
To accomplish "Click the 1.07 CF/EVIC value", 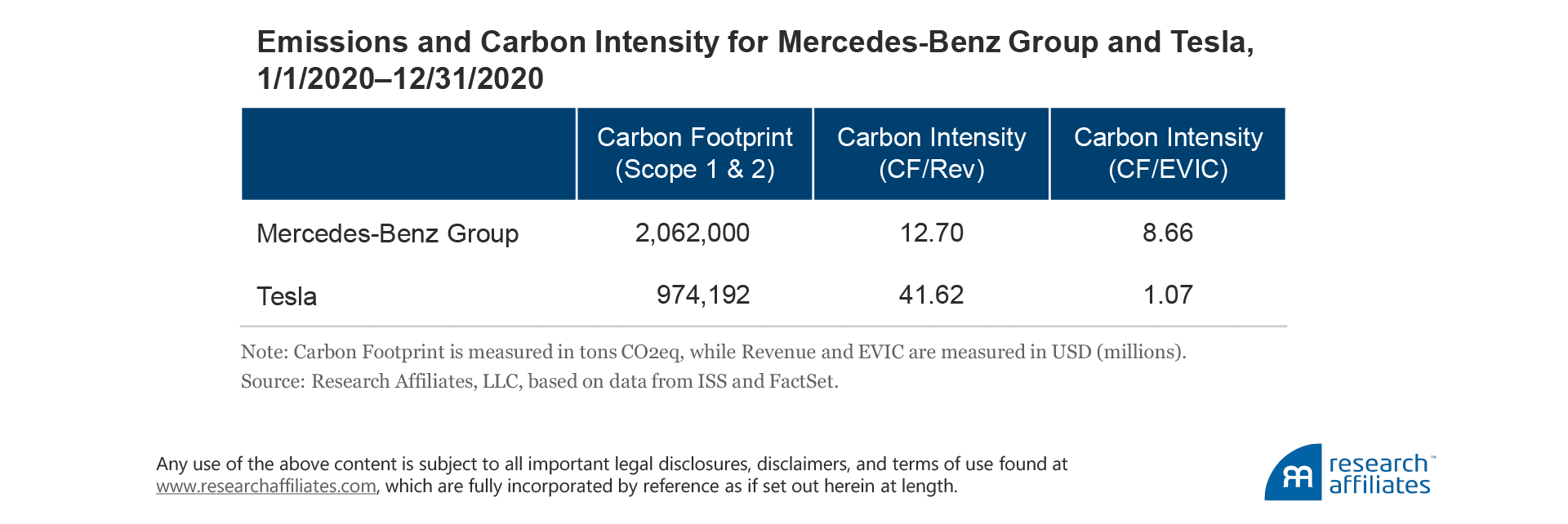I will pos(1167,295).
